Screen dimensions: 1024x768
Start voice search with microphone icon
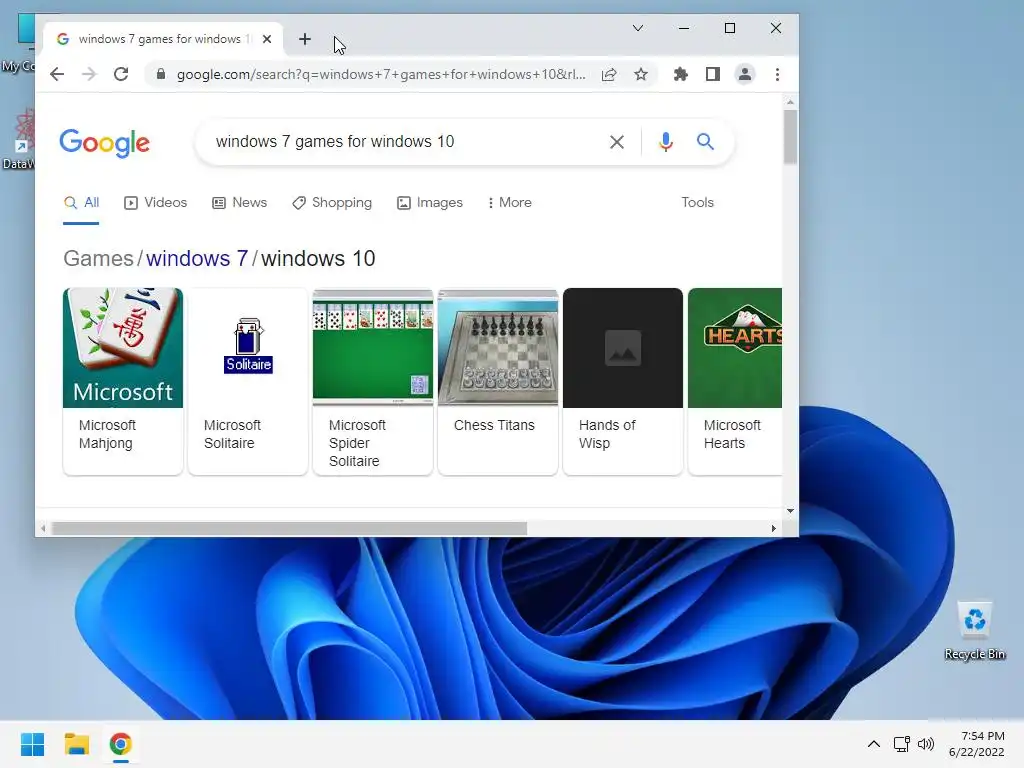665,142
